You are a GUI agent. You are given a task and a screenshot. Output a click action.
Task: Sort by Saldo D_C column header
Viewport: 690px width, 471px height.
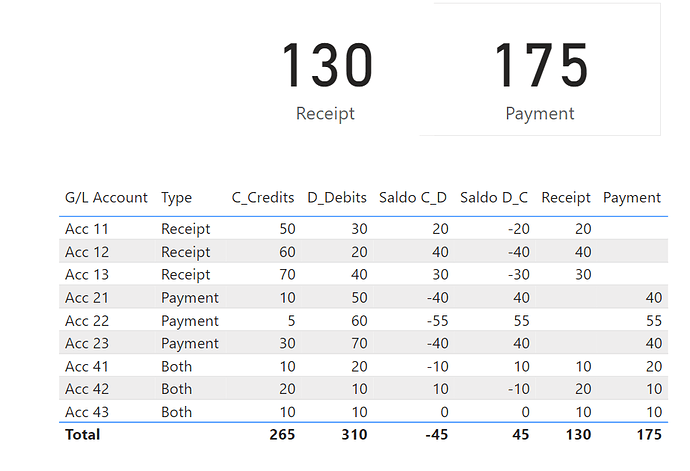(x=494, y=198)
